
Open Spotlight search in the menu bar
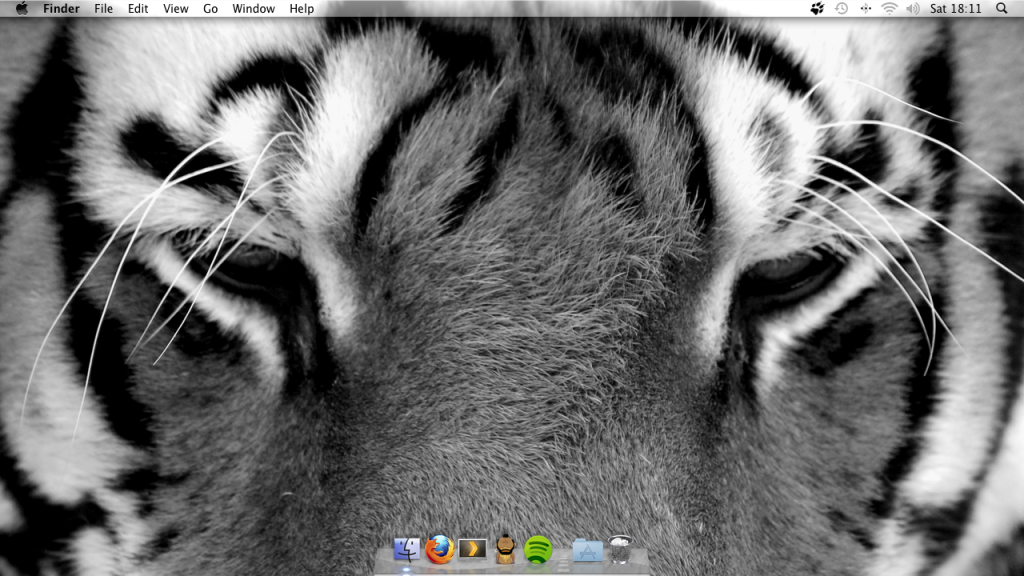[1003, 8]
